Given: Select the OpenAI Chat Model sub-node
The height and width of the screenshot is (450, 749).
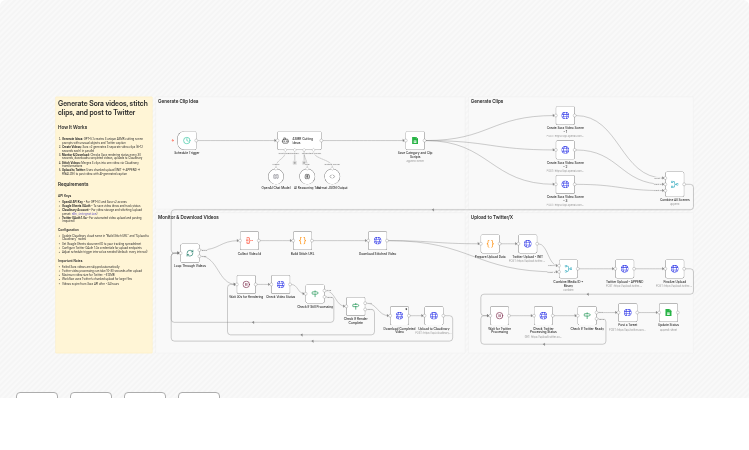Looking at the screenshot, I should [x=276, y=176].
